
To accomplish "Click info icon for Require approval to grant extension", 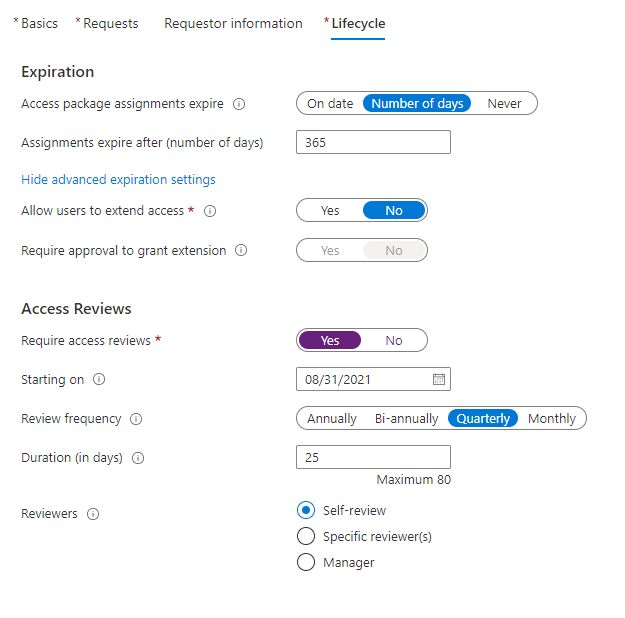I will pyautogui.click(x=241, y=250).
